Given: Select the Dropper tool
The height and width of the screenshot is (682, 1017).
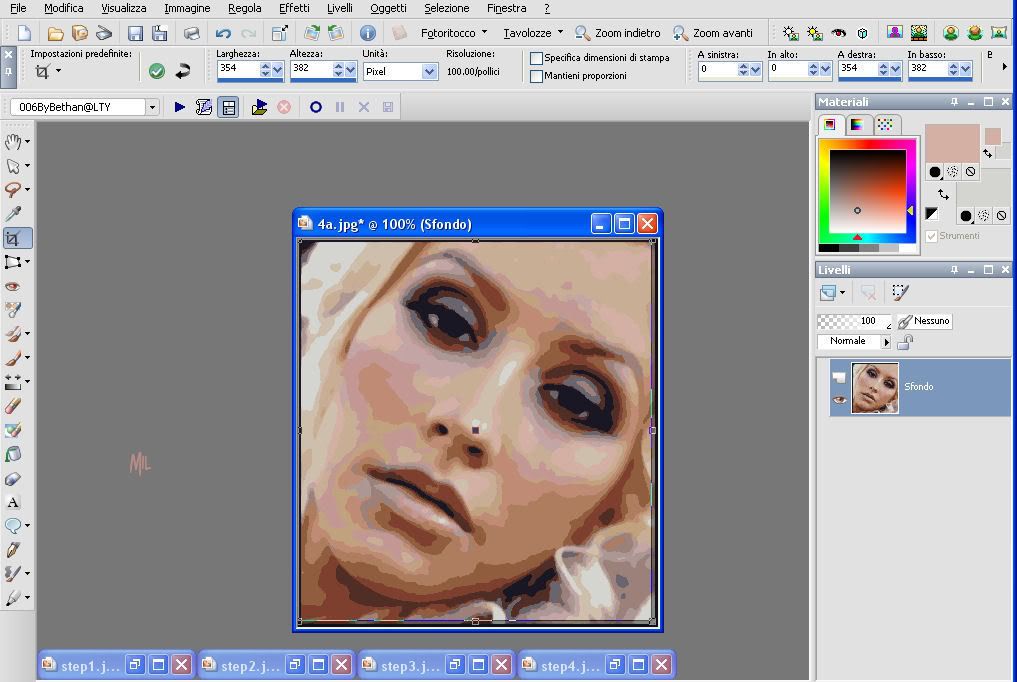Looking at the screenshot, I should pos(13,213).
